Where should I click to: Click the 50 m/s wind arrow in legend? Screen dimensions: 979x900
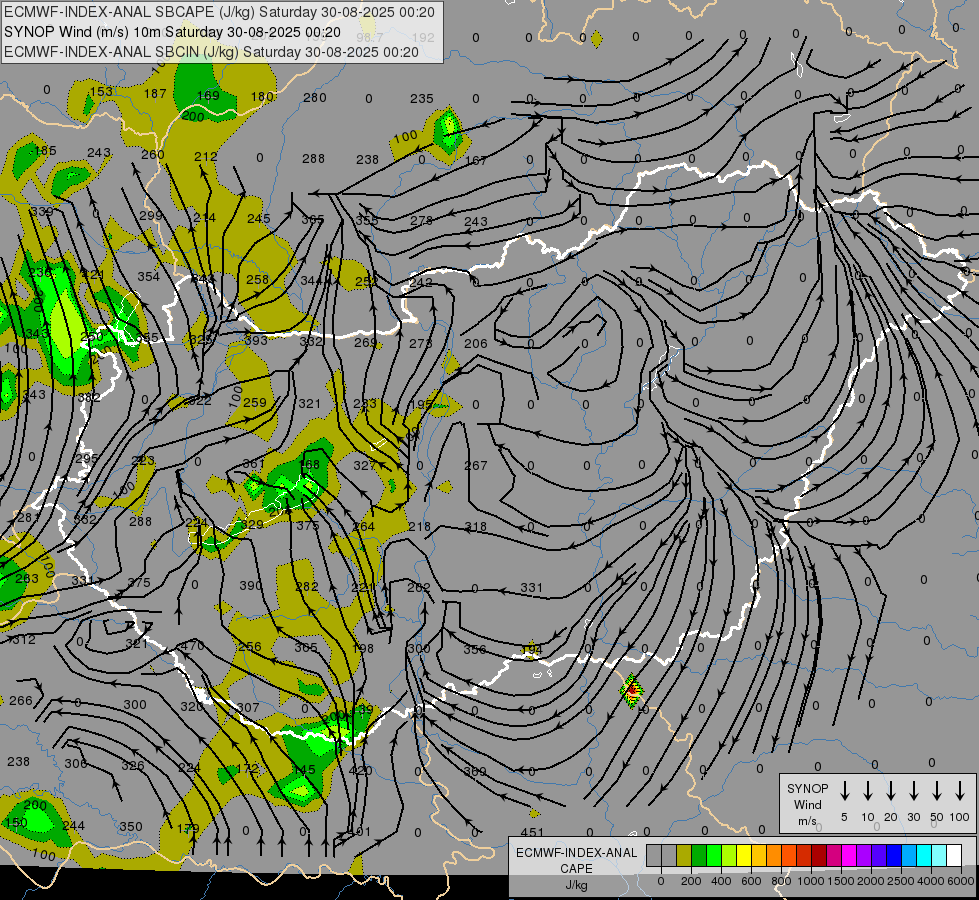(937, 790)
